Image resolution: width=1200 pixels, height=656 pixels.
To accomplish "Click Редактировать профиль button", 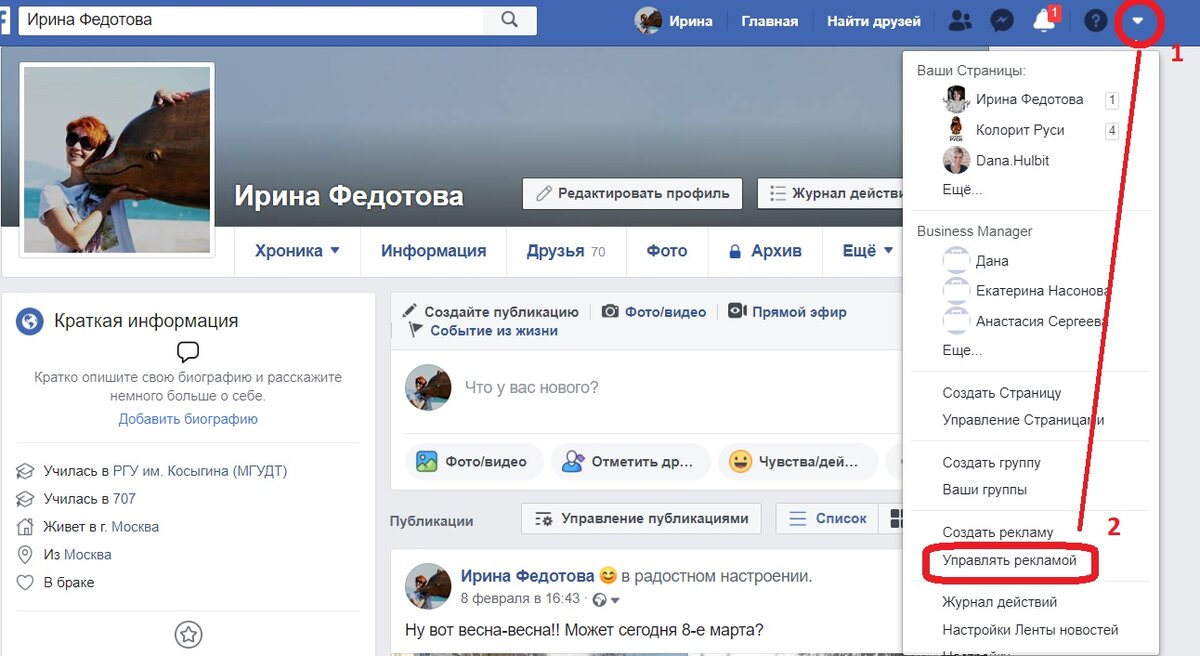I will [x=632, y=194].
